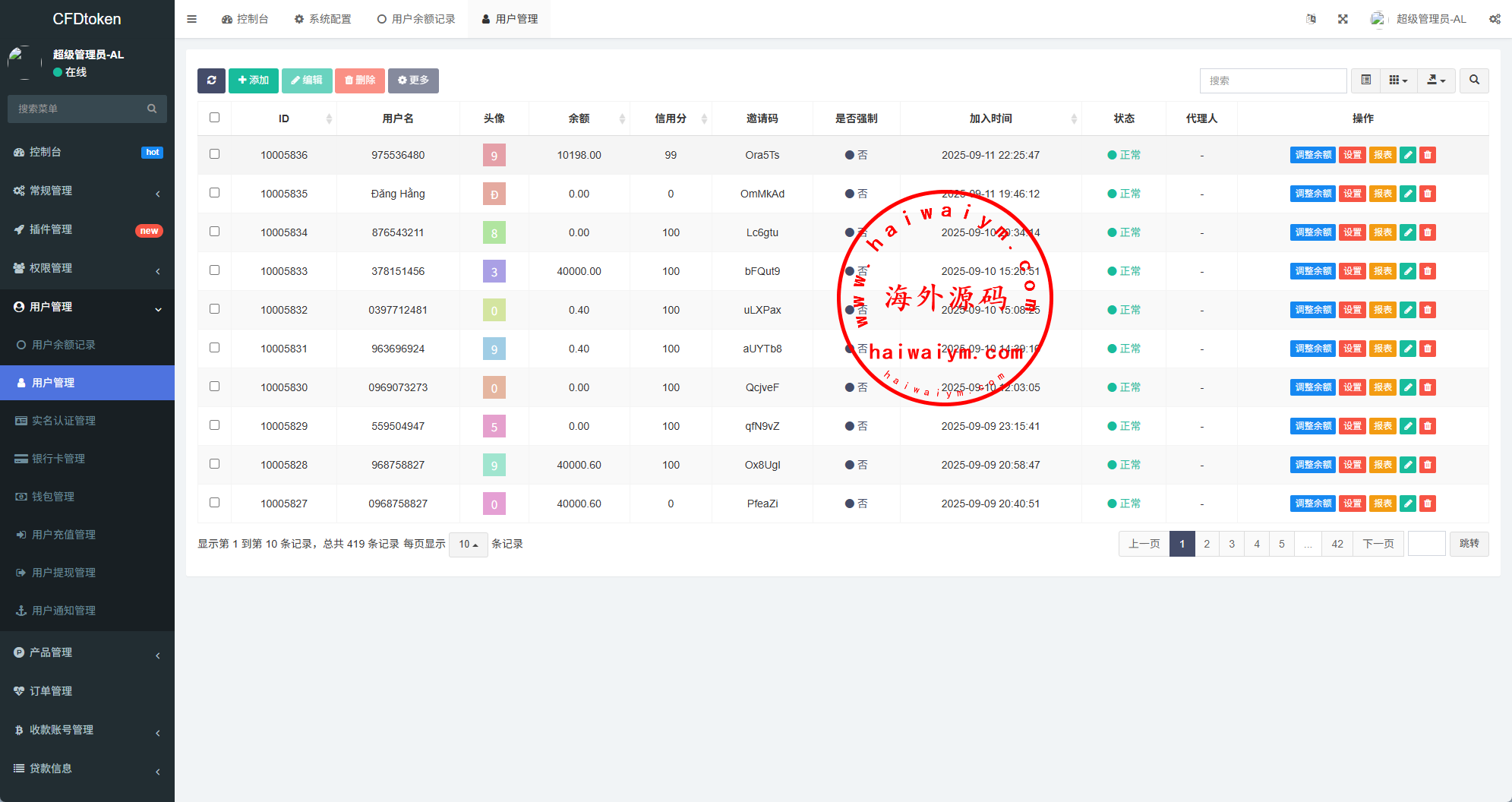Tick the checkbox for row 10005829
Screen dimensions: 1512x802
click(x=215, y=425)
